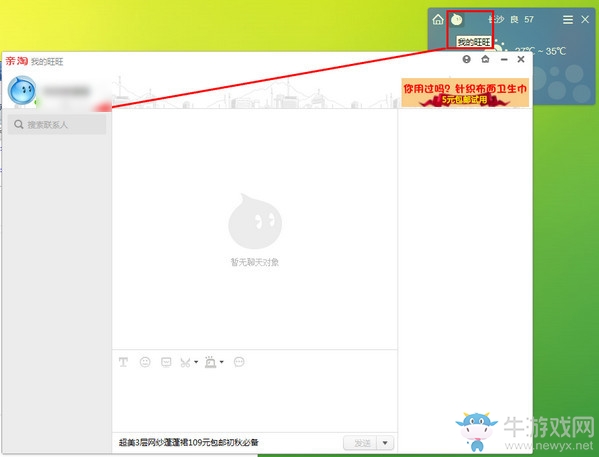Screen dimensions: 599x457
Task: Open the emoji smiley picker
Action: point(145,362)
